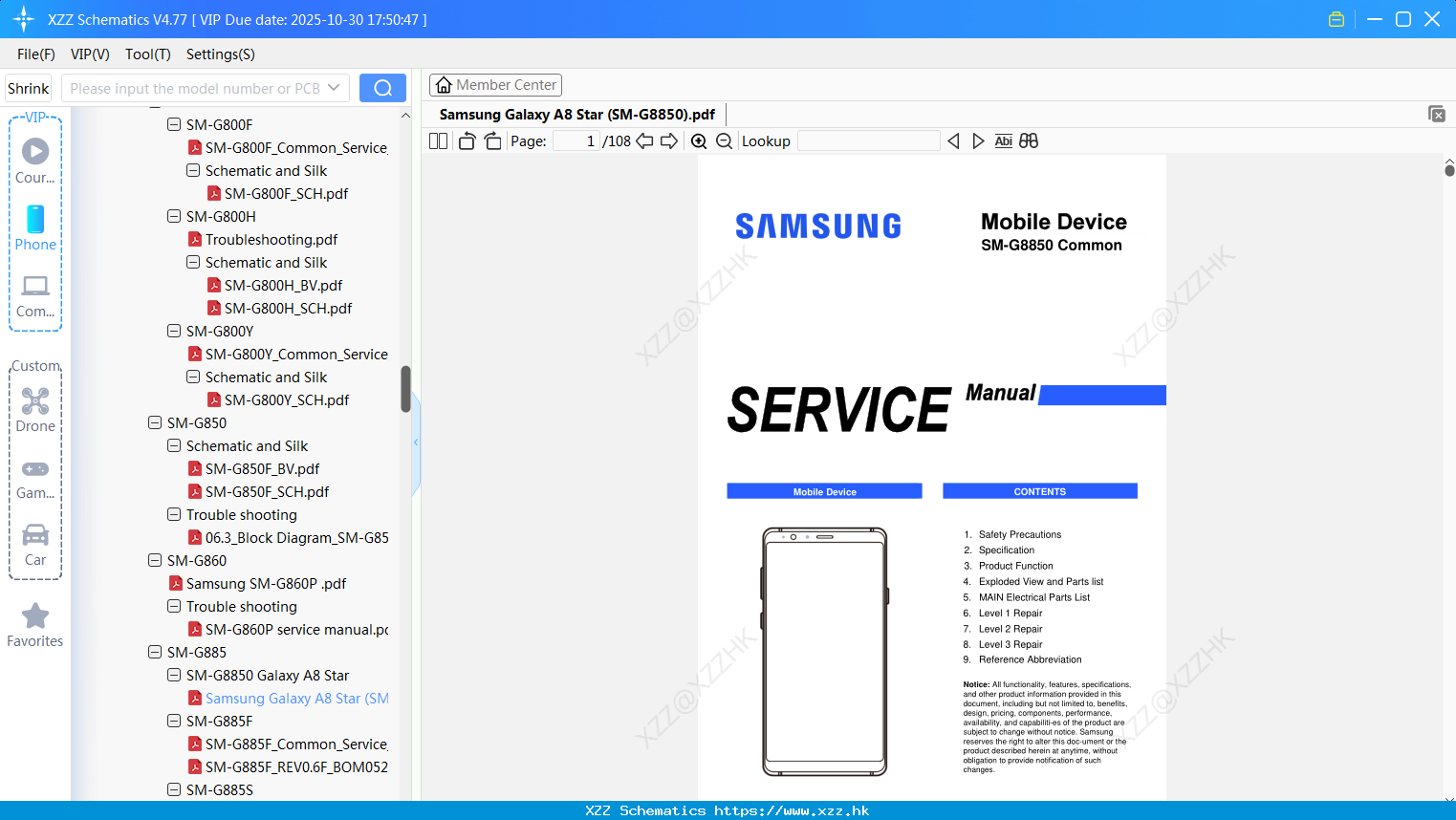Zoom out of the service manual
The height and width of the screenshot is (820, 1456).
coord(724,140)
